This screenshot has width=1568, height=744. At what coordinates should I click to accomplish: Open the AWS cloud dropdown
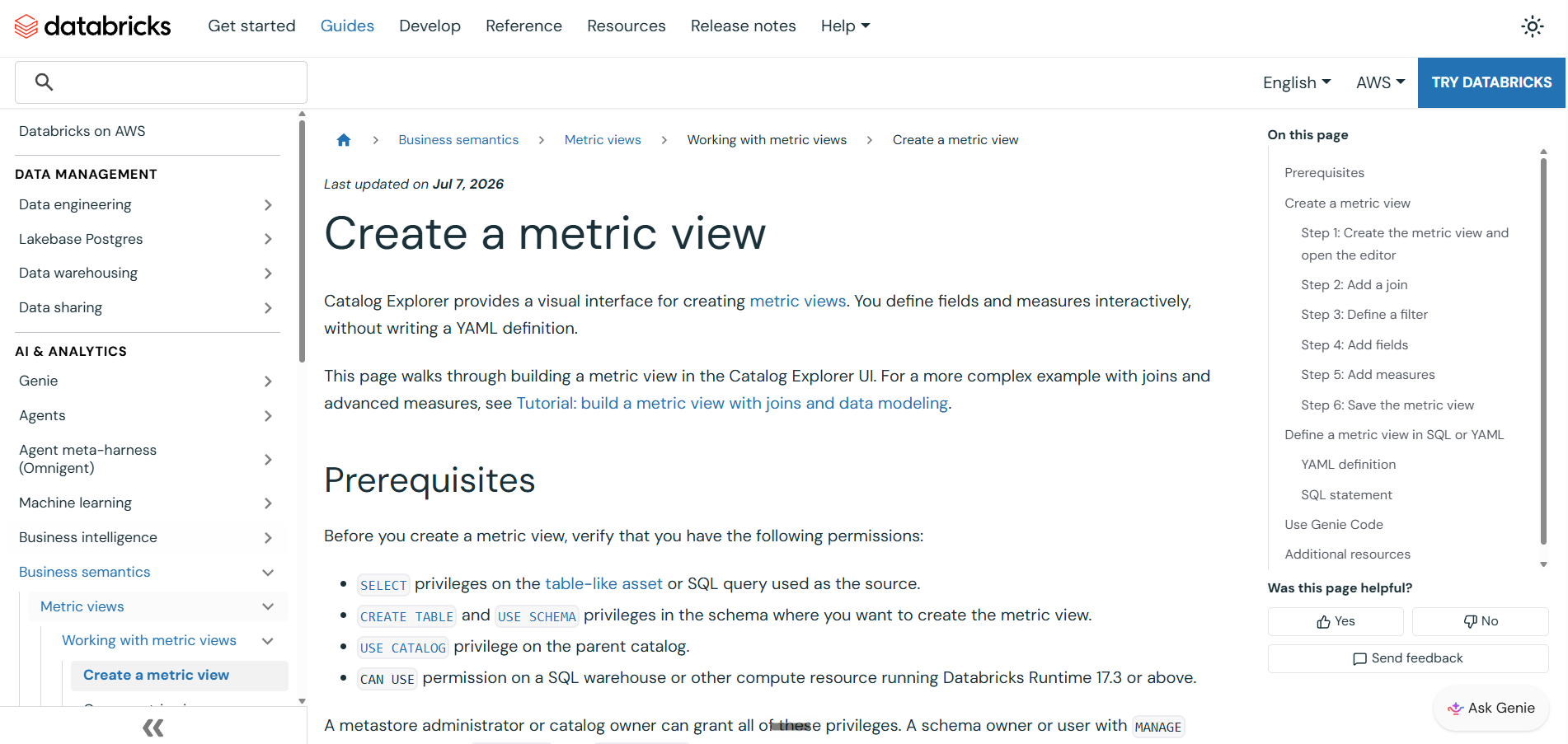1380,82
